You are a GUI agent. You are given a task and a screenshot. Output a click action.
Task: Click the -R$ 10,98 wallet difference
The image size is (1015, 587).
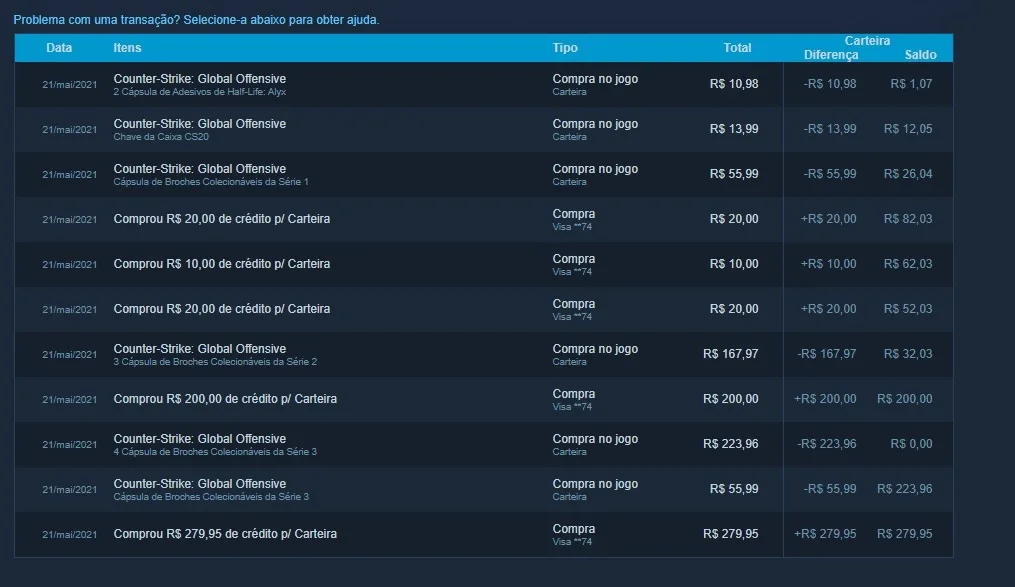pyautogui.click(x=830, y=84)
